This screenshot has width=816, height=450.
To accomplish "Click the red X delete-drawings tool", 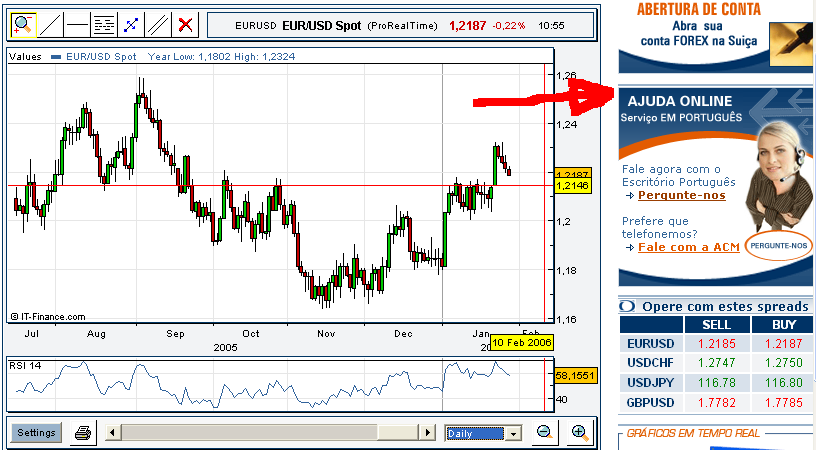I will (x=185, y=25).
